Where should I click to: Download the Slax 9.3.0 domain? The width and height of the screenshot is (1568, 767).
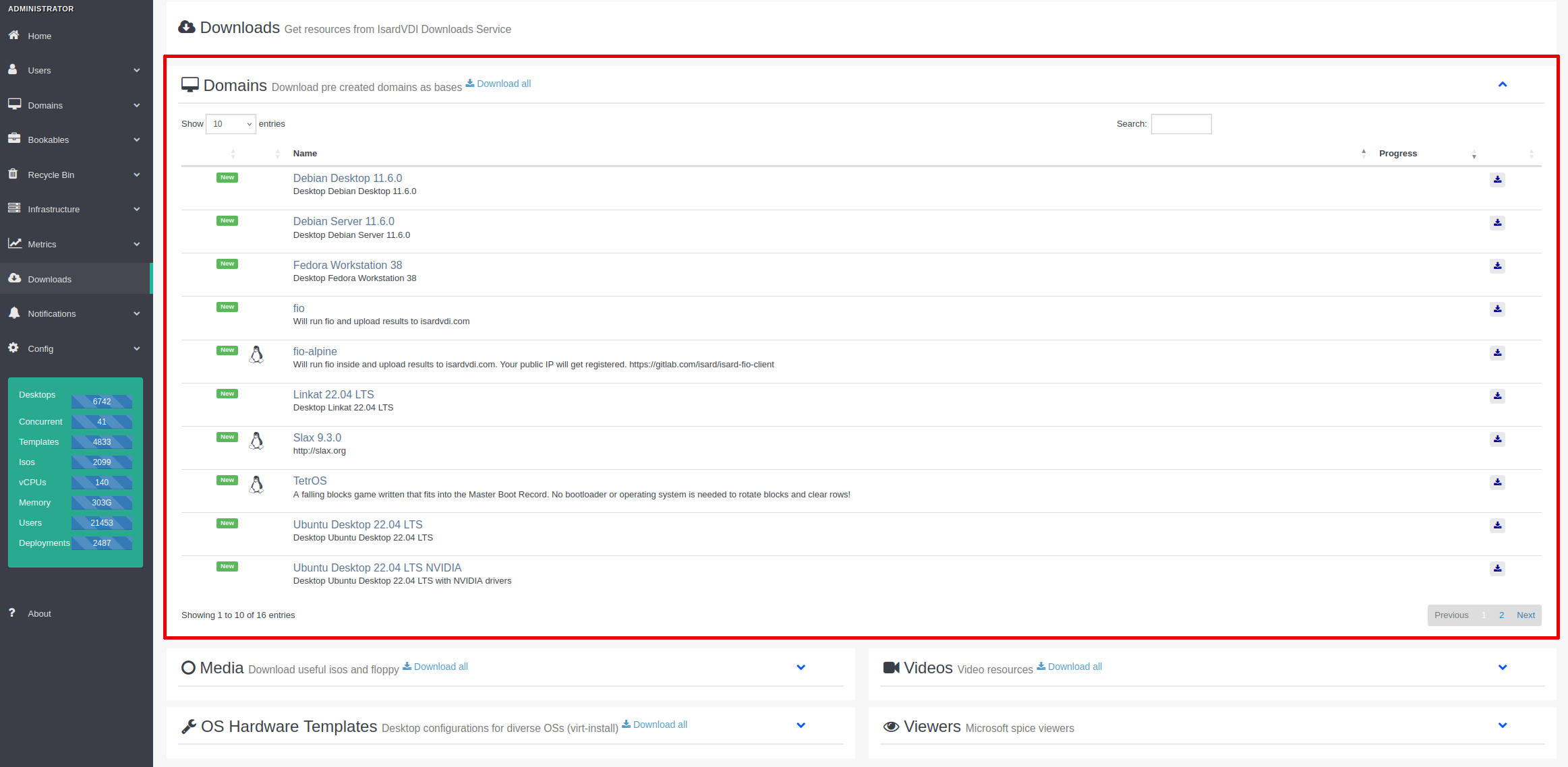[x=1497, y=439]
